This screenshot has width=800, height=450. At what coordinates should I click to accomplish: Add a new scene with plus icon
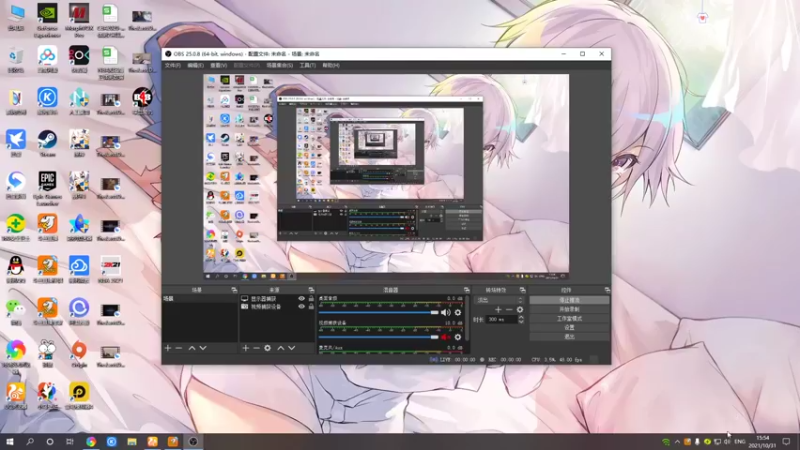tap(168, 348)
